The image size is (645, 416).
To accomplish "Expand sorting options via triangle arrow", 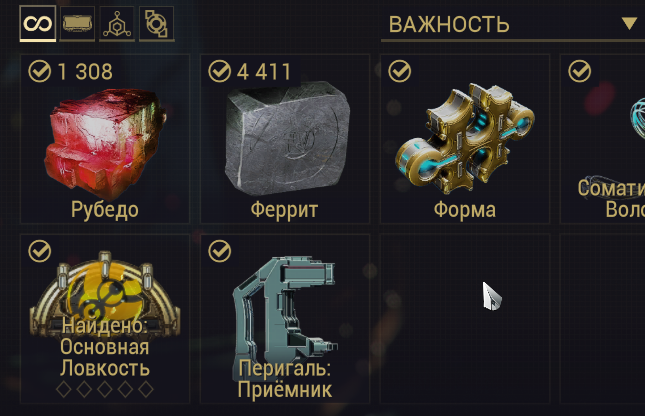I will (629, 23).
